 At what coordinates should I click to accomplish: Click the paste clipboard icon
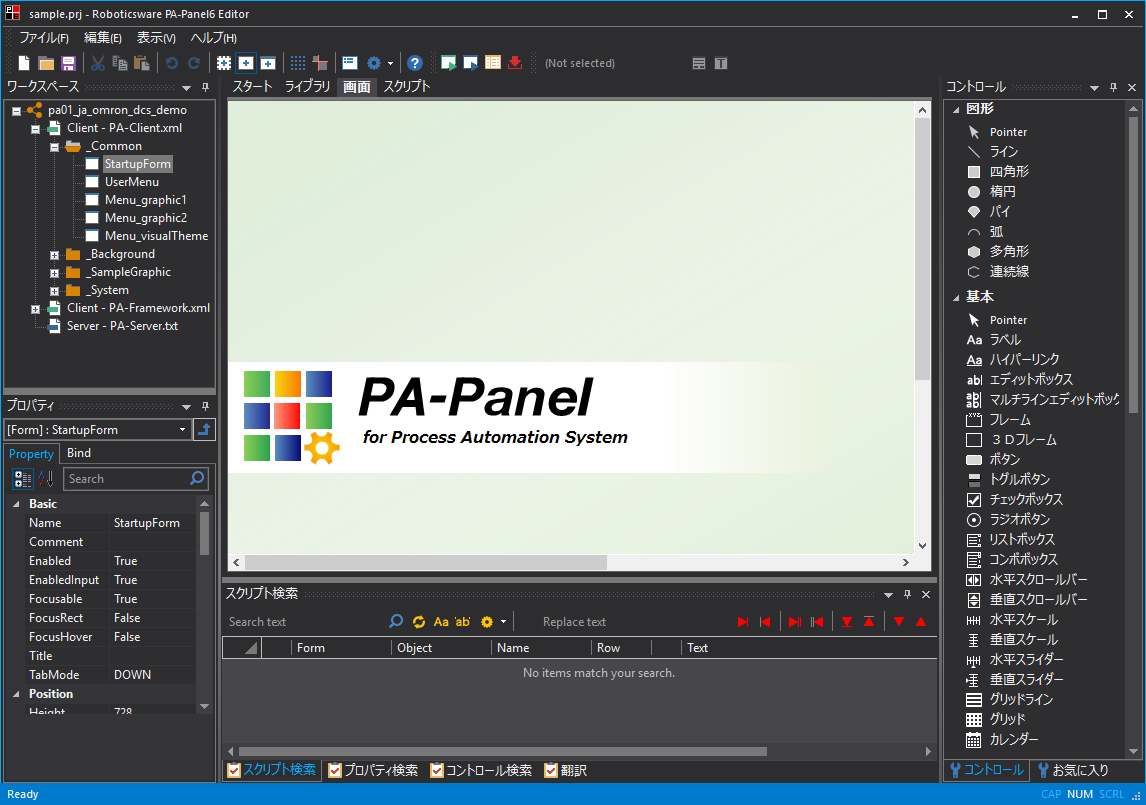click(142, 64)
